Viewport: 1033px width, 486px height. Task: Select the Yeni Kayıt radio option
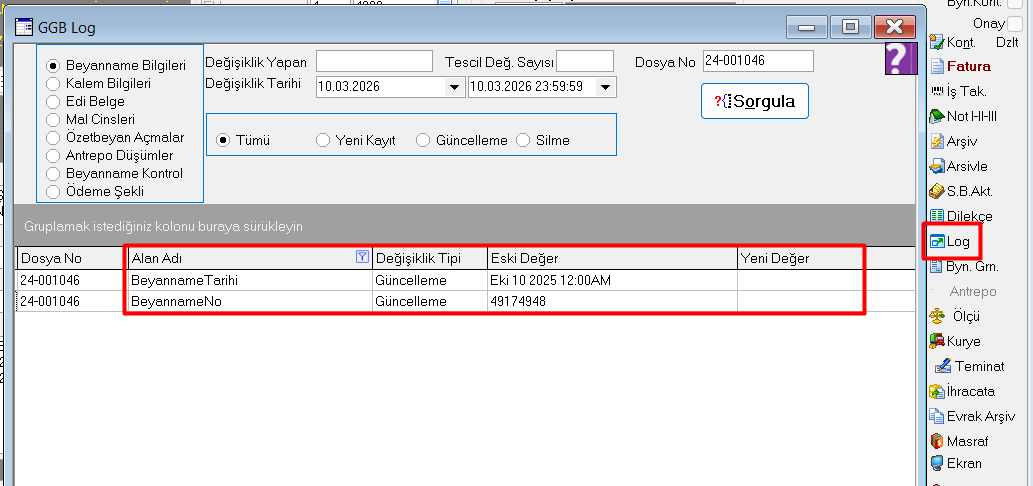click(x=323, y=141)
